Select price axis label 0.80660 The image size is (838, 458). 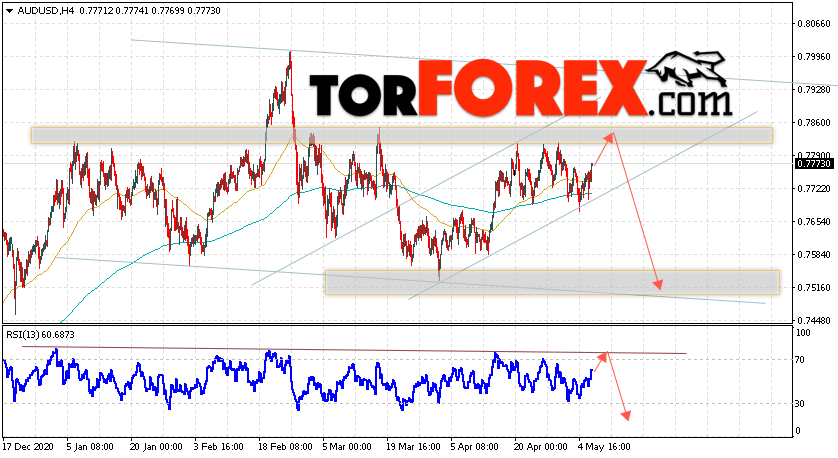coord(814,24)
